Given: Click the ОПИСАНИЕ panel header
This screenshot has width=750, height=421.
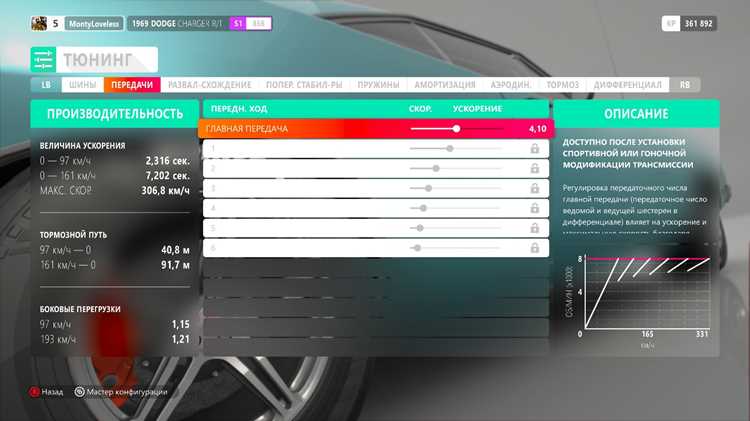Looking at the screenshot, I should (636, 114).
